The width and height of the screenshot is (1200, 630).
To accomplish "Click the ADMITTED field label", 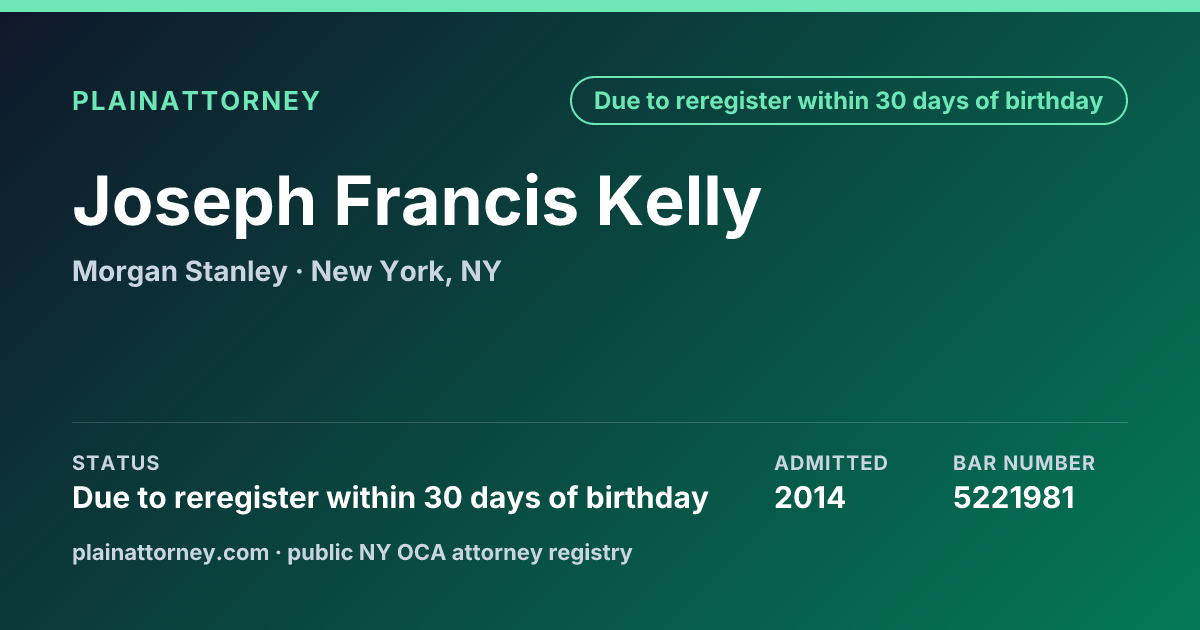I will [x=831, y=463].
